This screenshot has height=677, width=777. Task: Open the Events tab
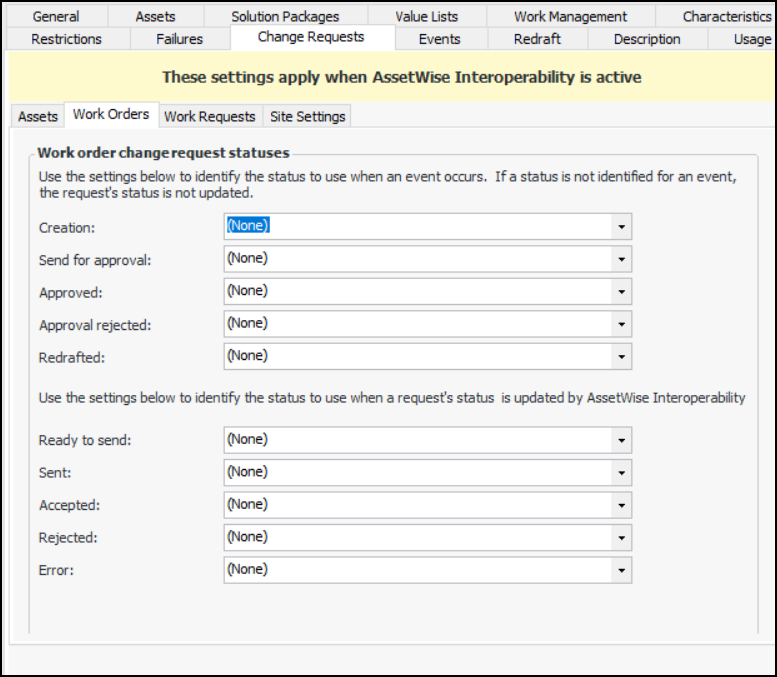coord(439,39)
